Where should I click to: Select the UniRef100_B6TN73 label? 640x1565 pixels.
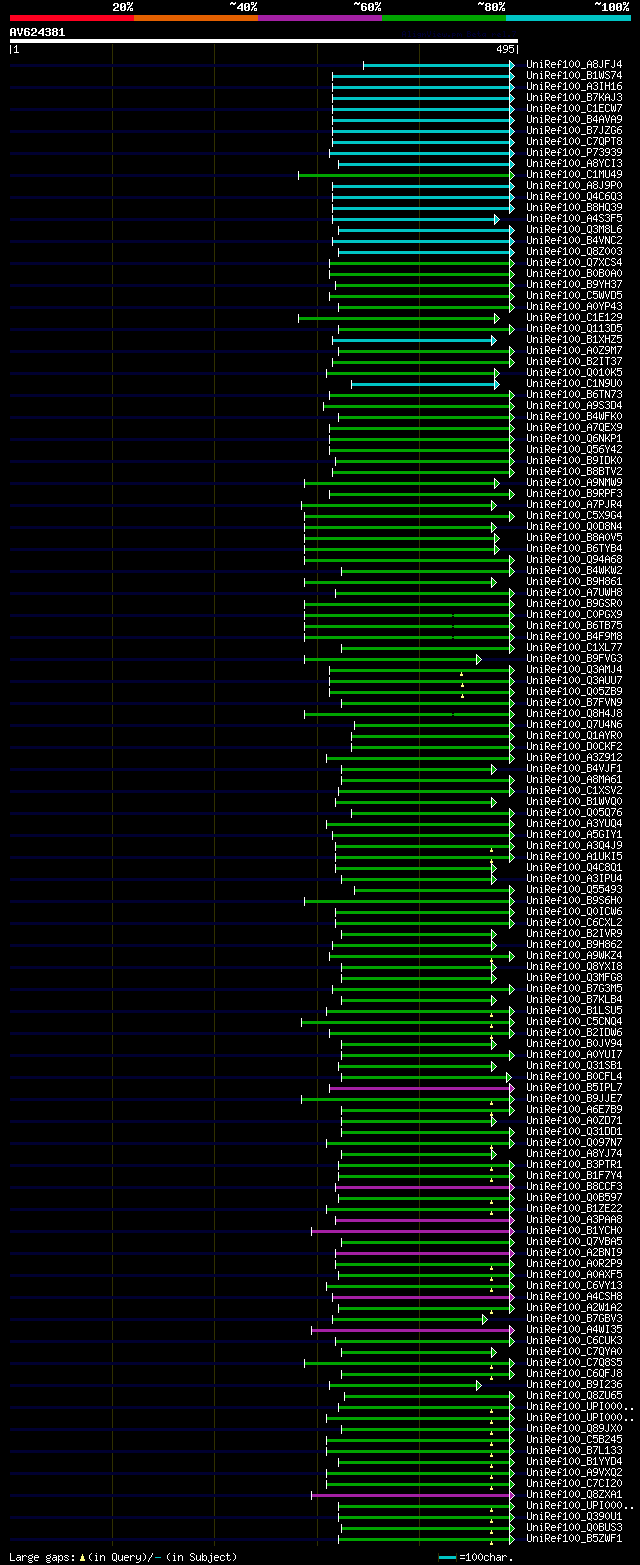(574, 394)
